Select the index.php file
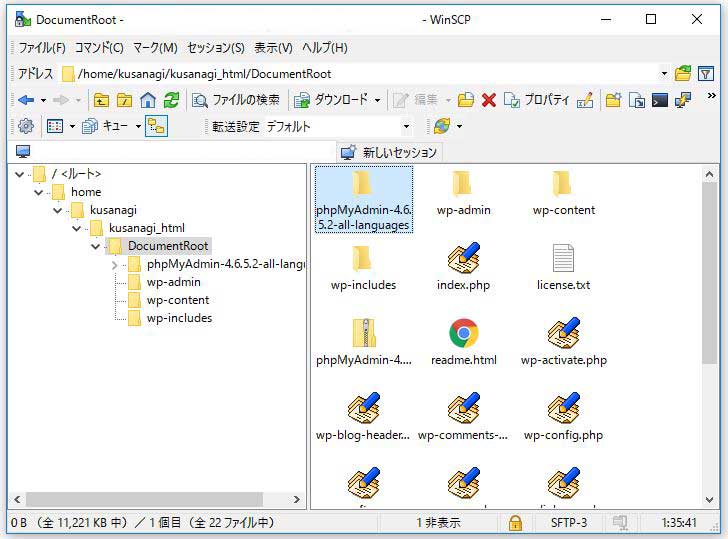 pyautogui.click(x=463, y=266)
